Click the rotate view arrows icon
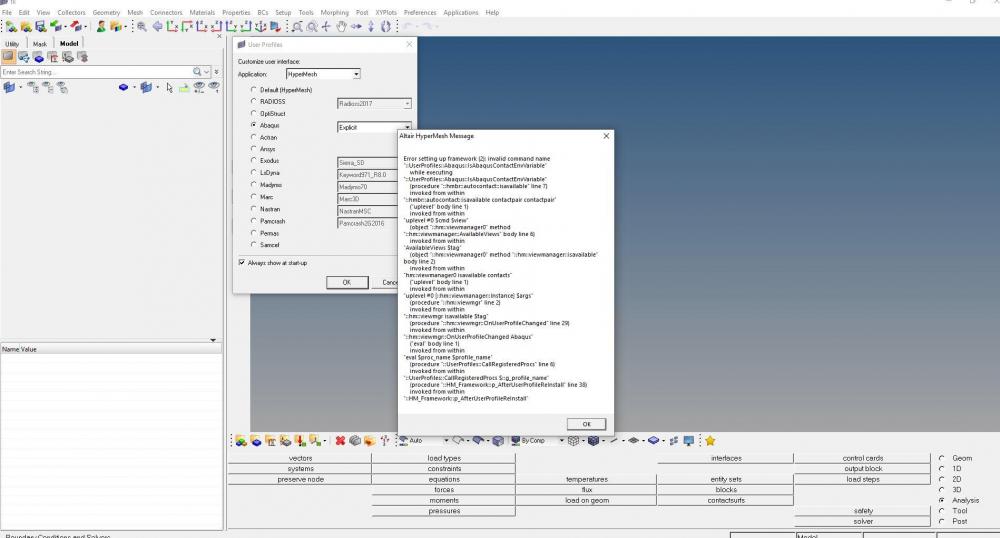1000x538 pixels. click(x=386, y=26)
